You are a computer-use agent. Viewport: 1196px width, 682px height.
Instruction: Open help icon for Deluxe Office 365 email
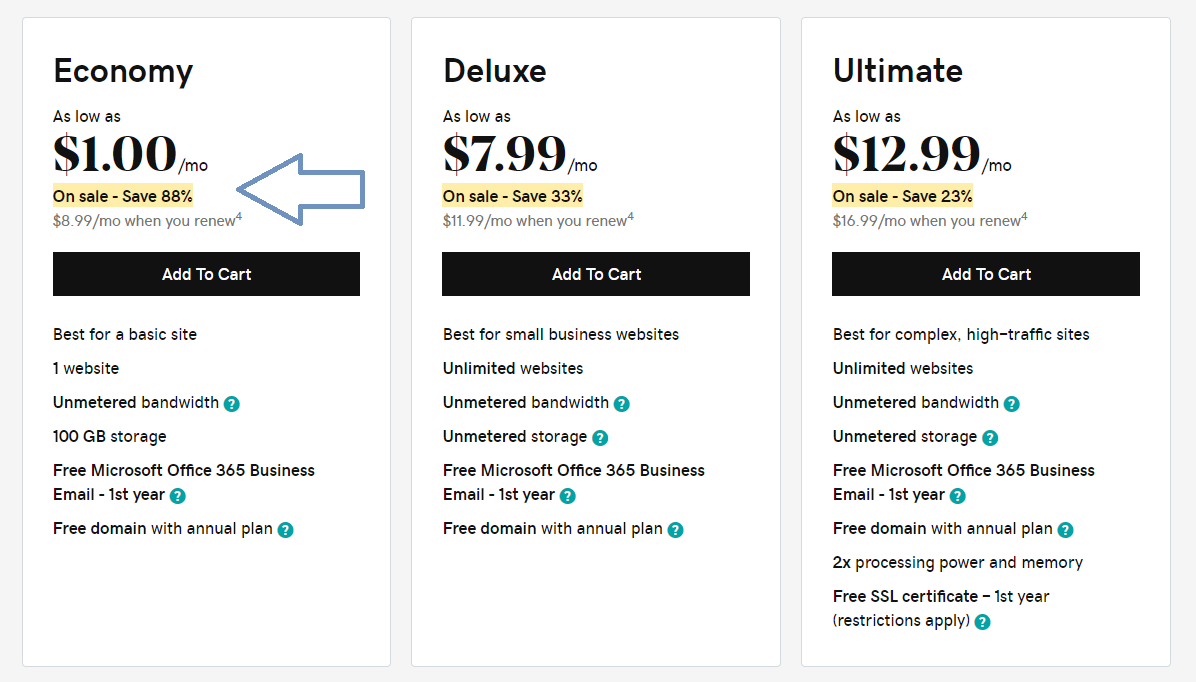point(567,496)
